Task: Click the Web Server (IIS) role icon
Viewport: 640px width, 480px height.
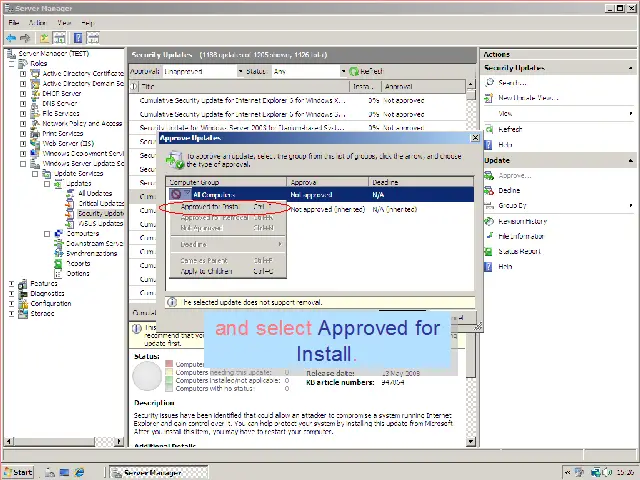Action: 36,143
